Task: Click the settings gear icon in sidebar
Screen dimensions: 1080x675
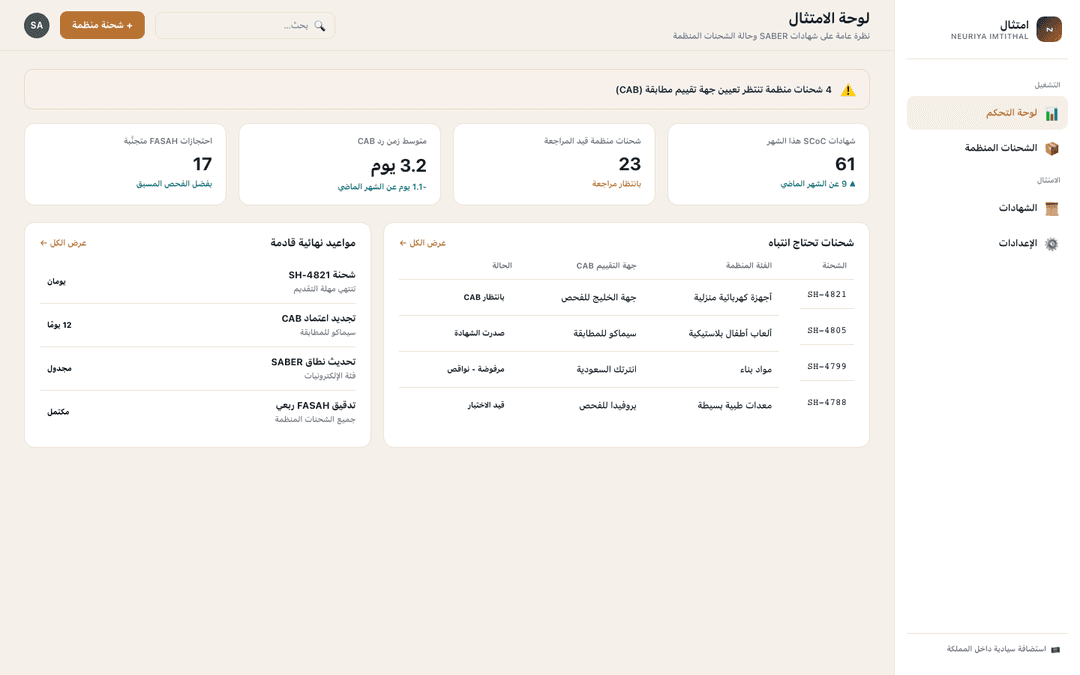Action: [1052, 244]
